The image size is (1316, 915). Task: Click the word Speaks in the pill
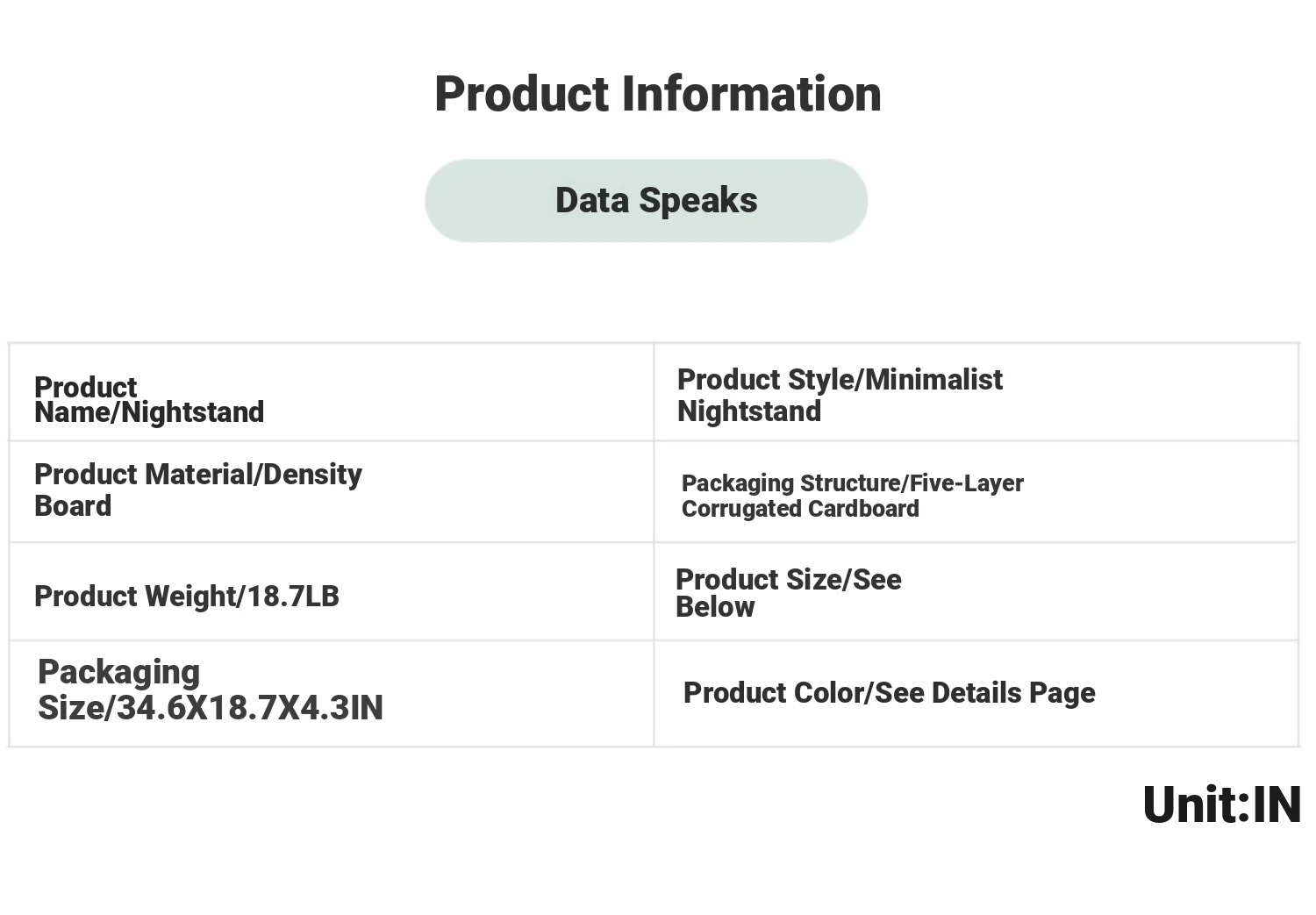coord(698,201)
